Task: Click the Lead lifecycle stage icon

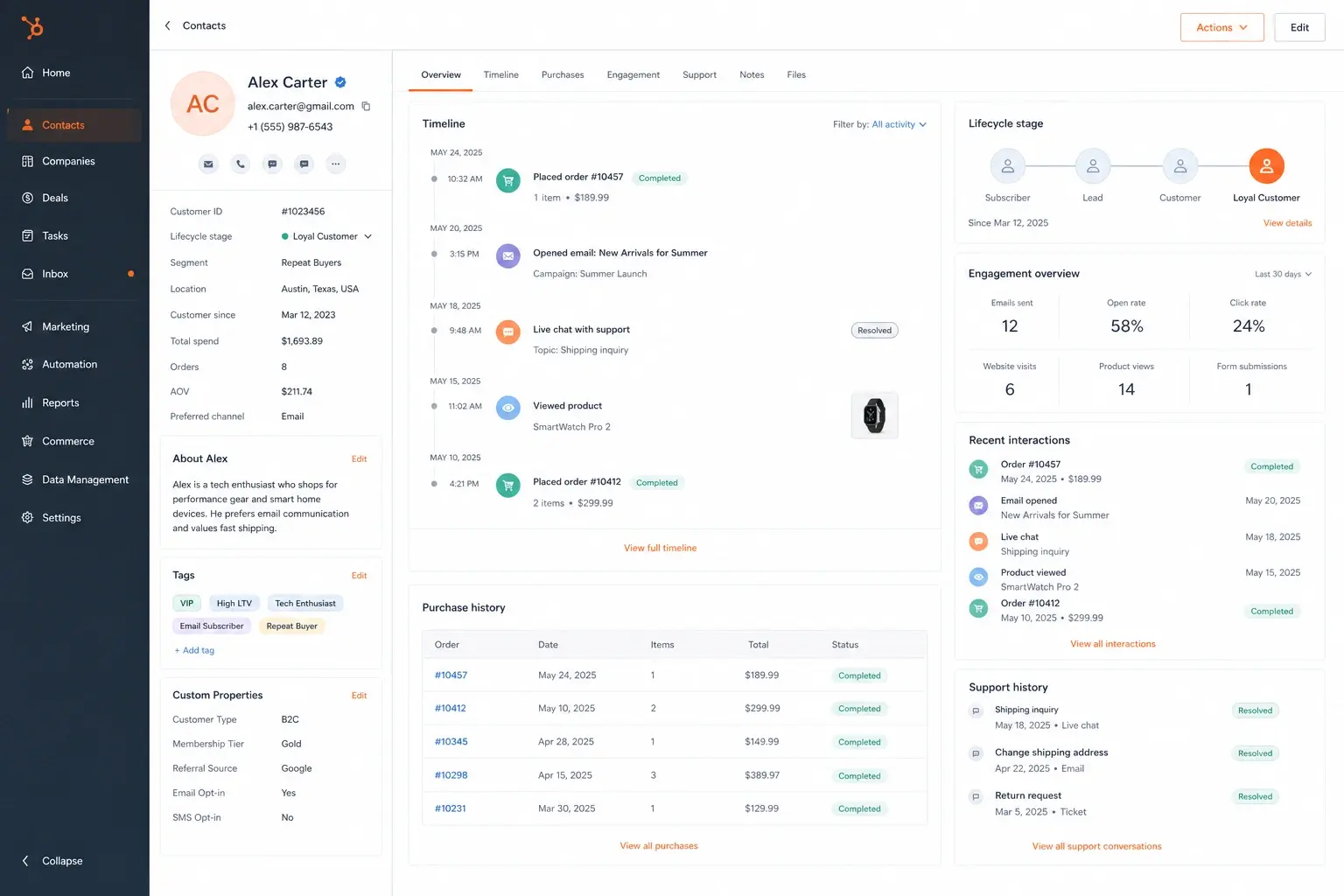Action: click(1093, 165)
